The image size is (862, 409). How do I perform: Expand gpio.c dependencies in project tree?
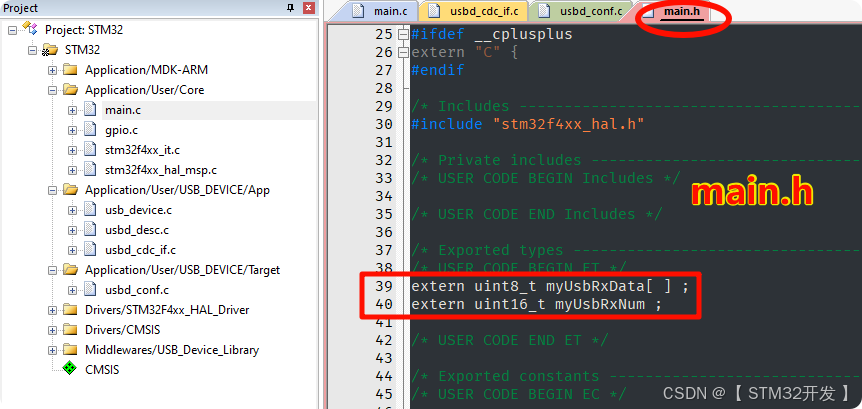(x=72, y=130)
